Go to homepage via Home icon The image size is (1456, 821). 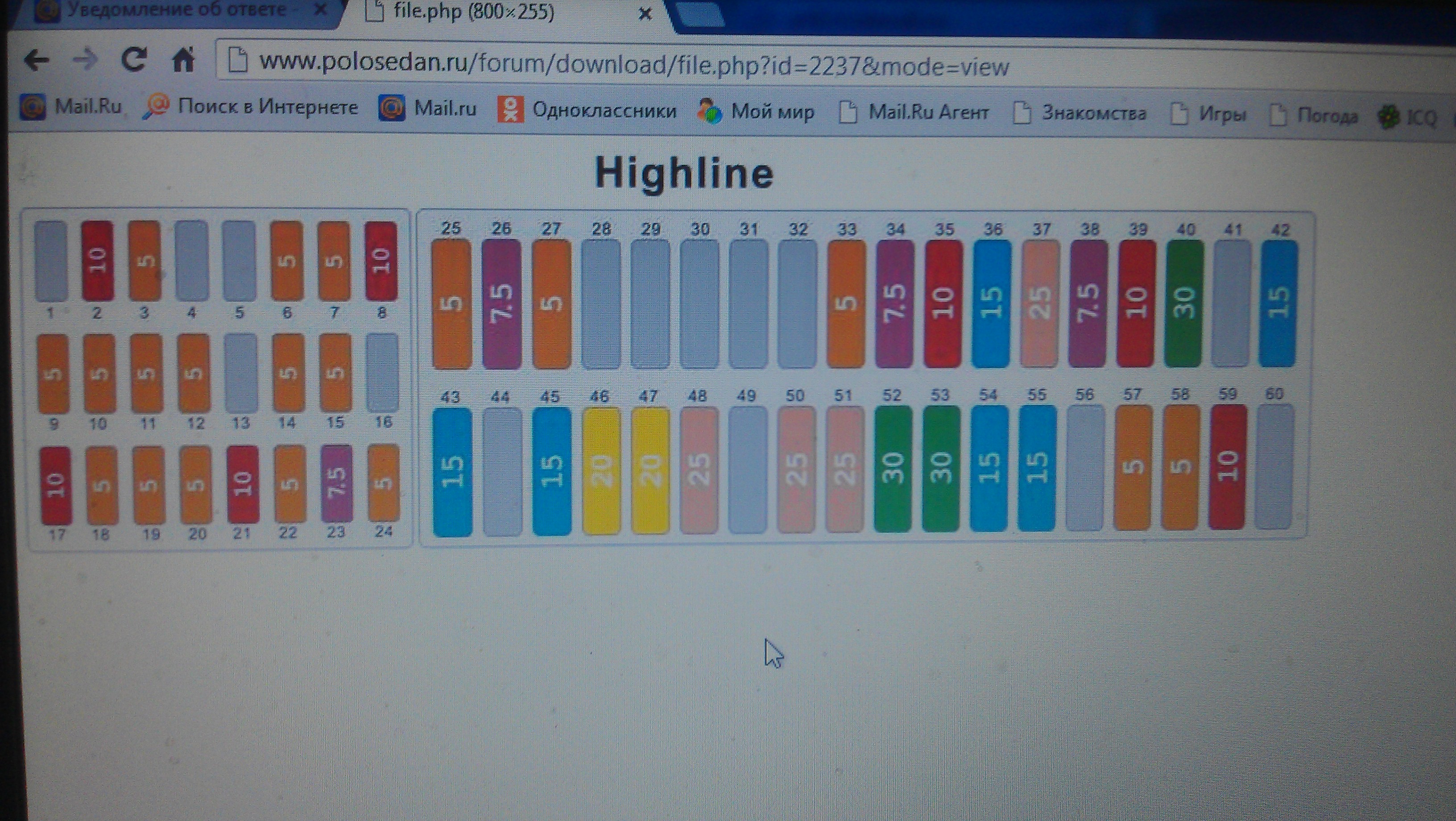tap(184, 59)
